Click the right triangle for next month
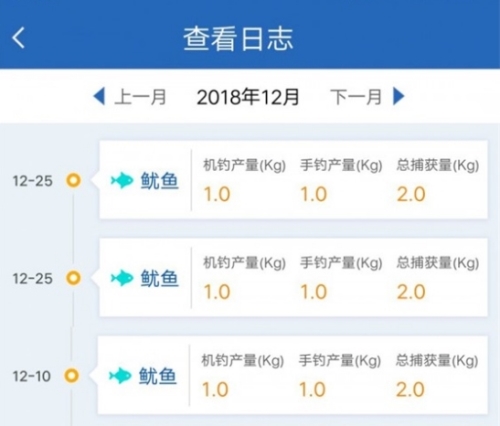Viewport: 500px width, 426px height. point(399,96)
